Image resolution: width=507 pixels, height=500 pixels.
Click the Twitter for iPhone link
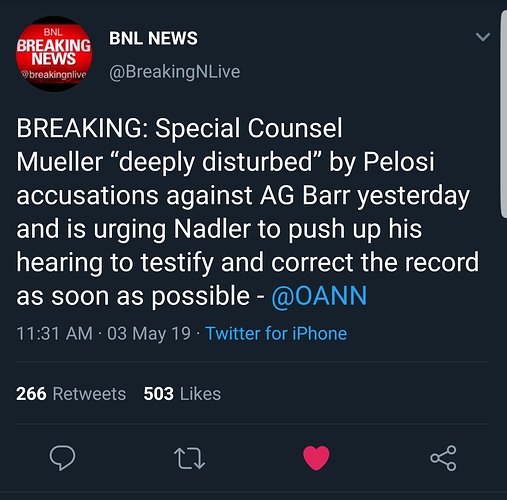[276, 333]
